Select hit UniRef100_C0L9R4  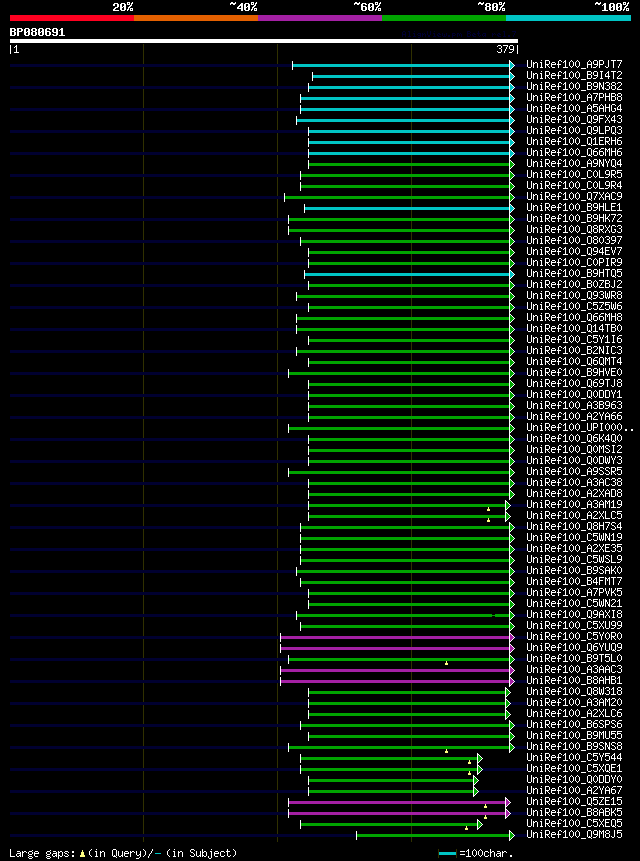[574, 186]
